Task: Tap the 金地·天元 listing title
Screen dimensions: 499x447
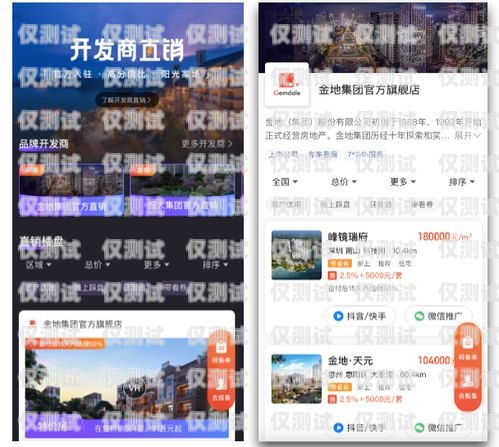Action: click(x=350, y=361)
